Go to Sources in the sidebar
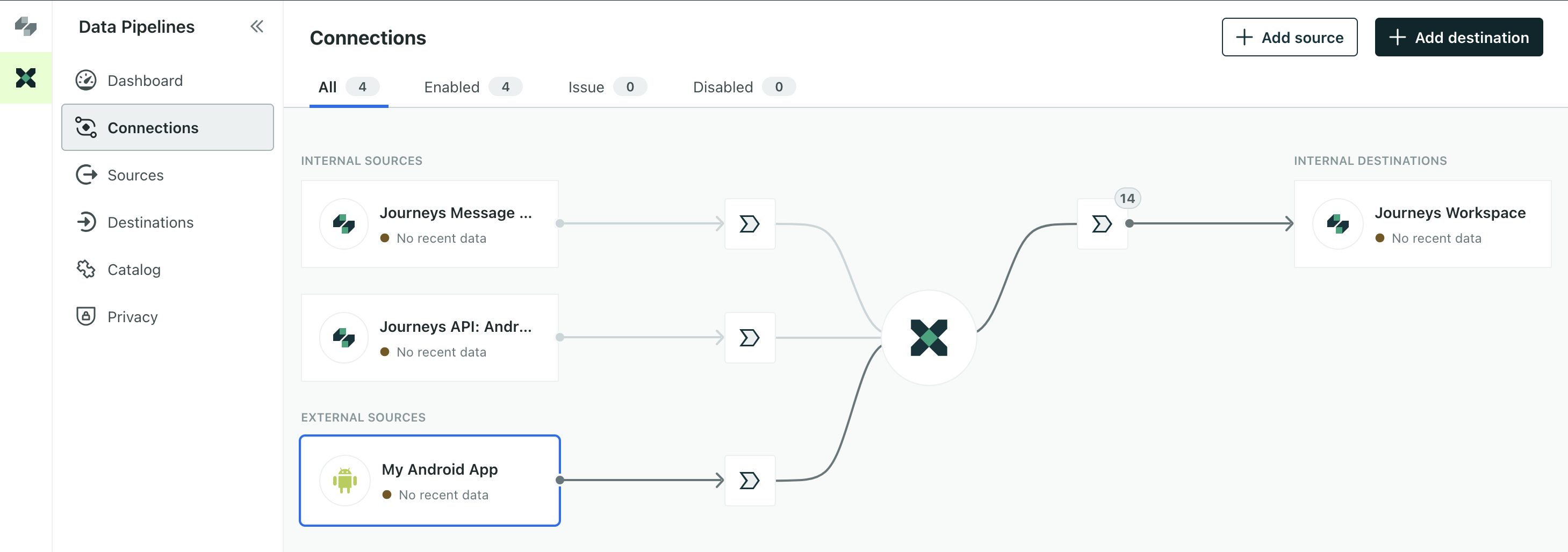The height and width of the screenshot is (552, 1568). [168, 175]
